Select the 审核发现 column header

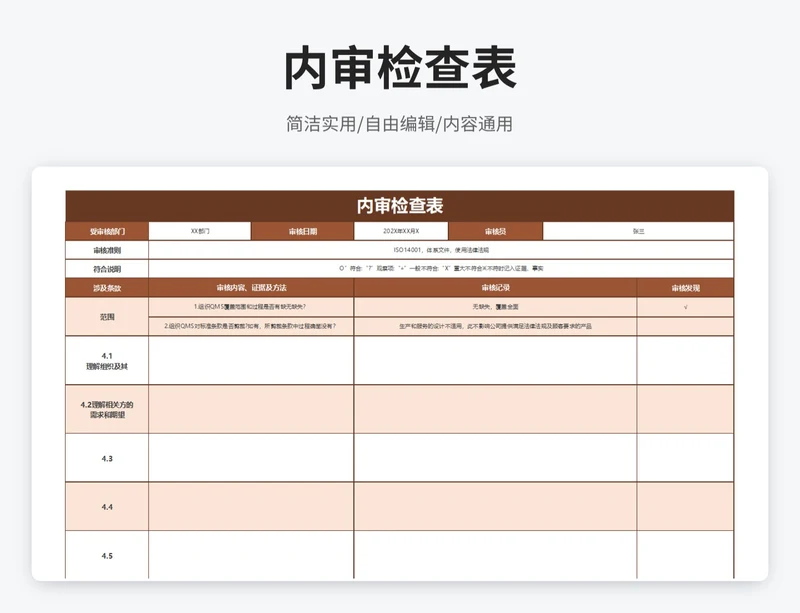click(x=685, y=288)
